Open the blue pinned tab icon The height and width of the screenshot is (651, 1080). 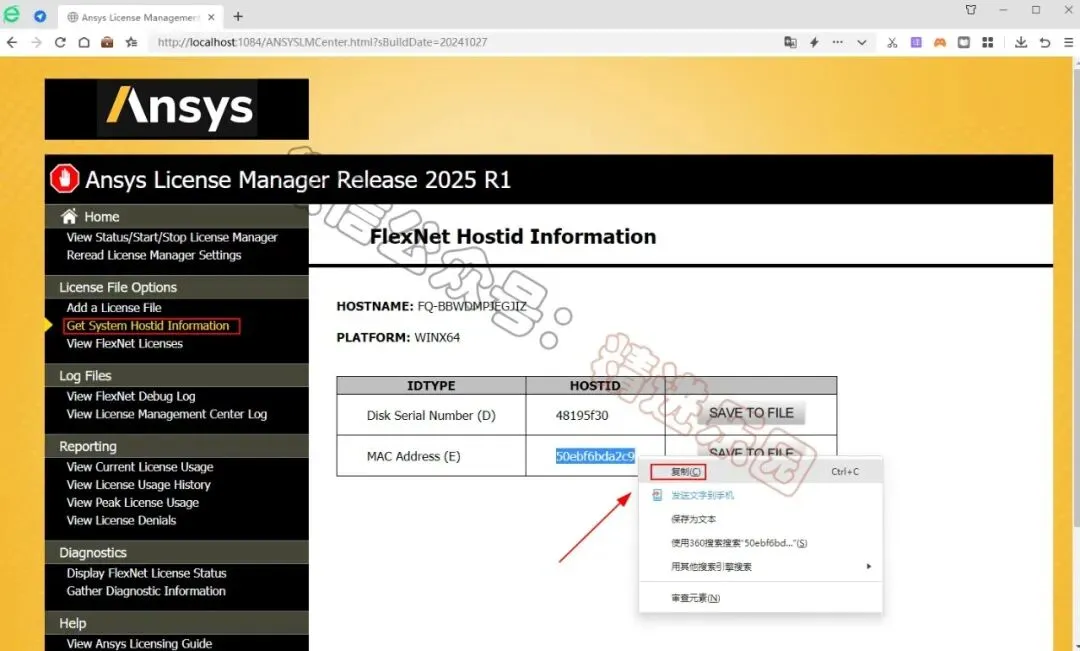(40, 16)
